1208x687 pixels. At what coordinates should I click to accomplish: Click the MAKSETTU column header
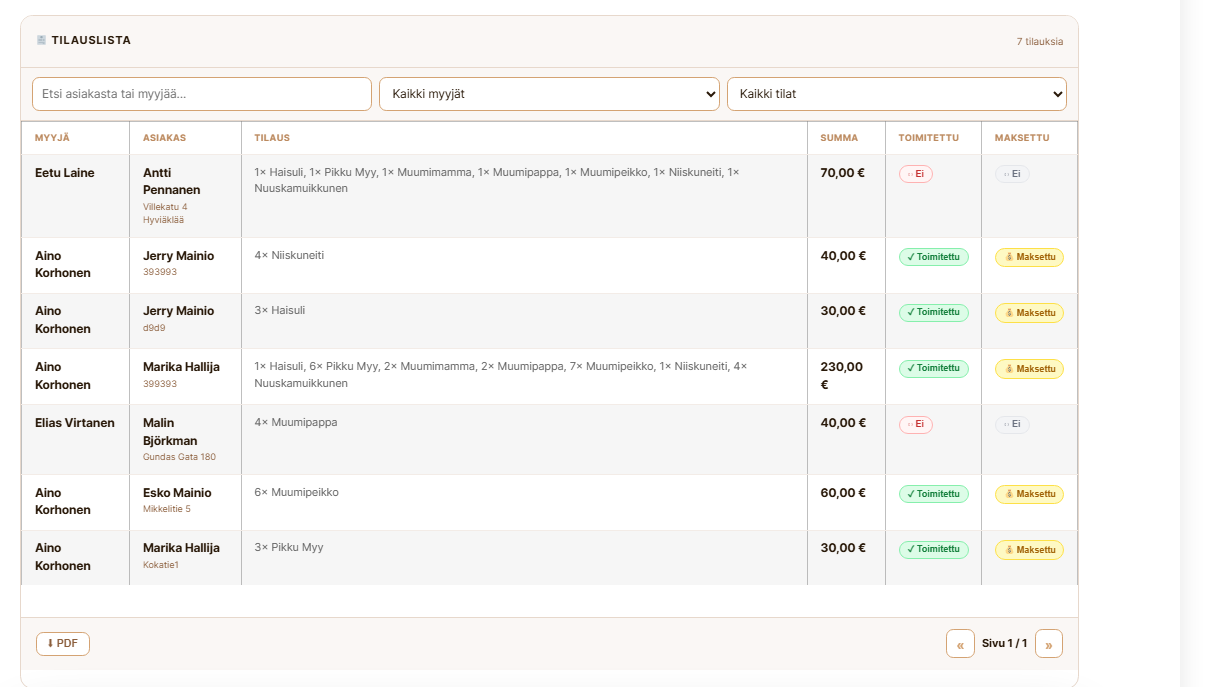(x=1022, y=138)
